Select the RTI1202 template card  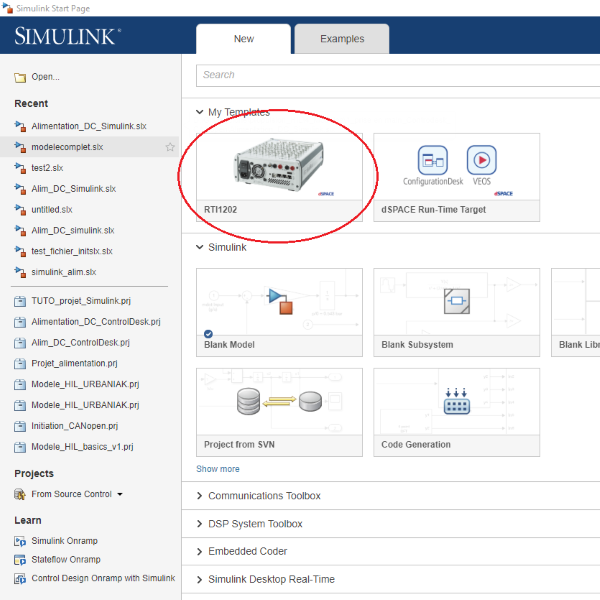pos(279,178)
